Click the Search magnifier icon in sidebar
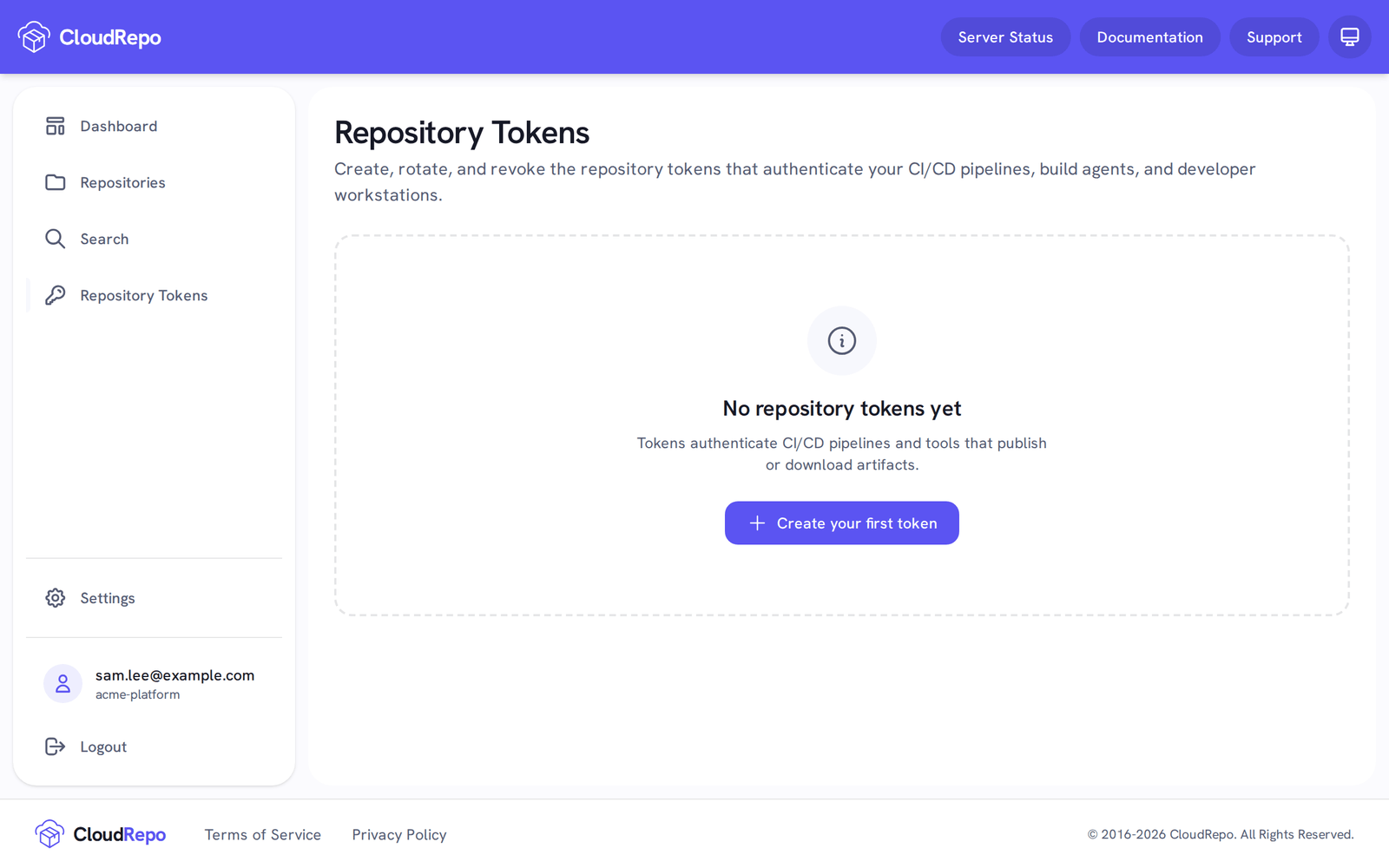Image resolution: width=1389 pixels, height=868 pixels. [x=56, y=239]
